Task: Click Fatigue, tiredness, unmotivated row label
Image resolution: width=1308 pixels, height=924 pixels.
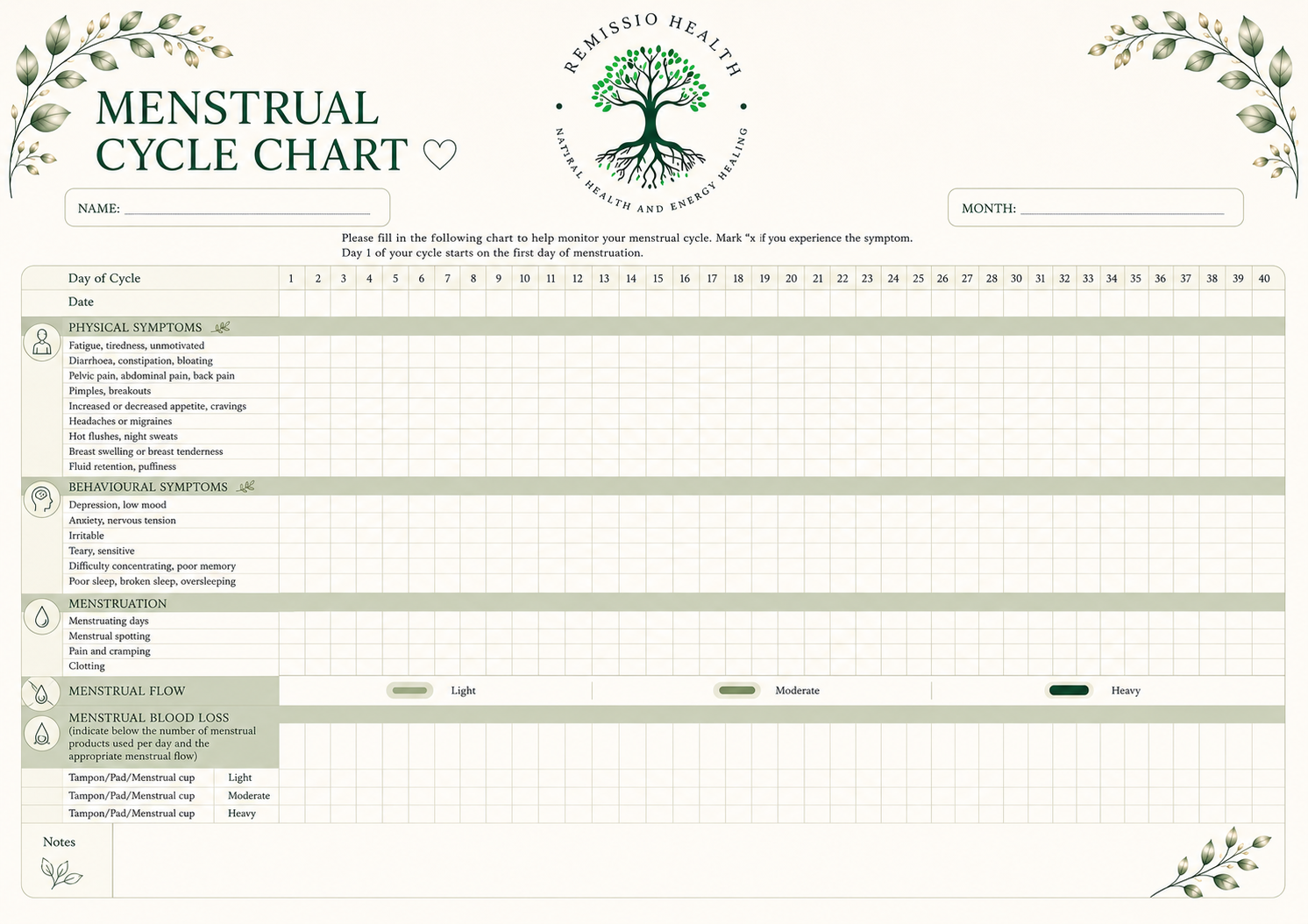Action: [x=137, y=345]
